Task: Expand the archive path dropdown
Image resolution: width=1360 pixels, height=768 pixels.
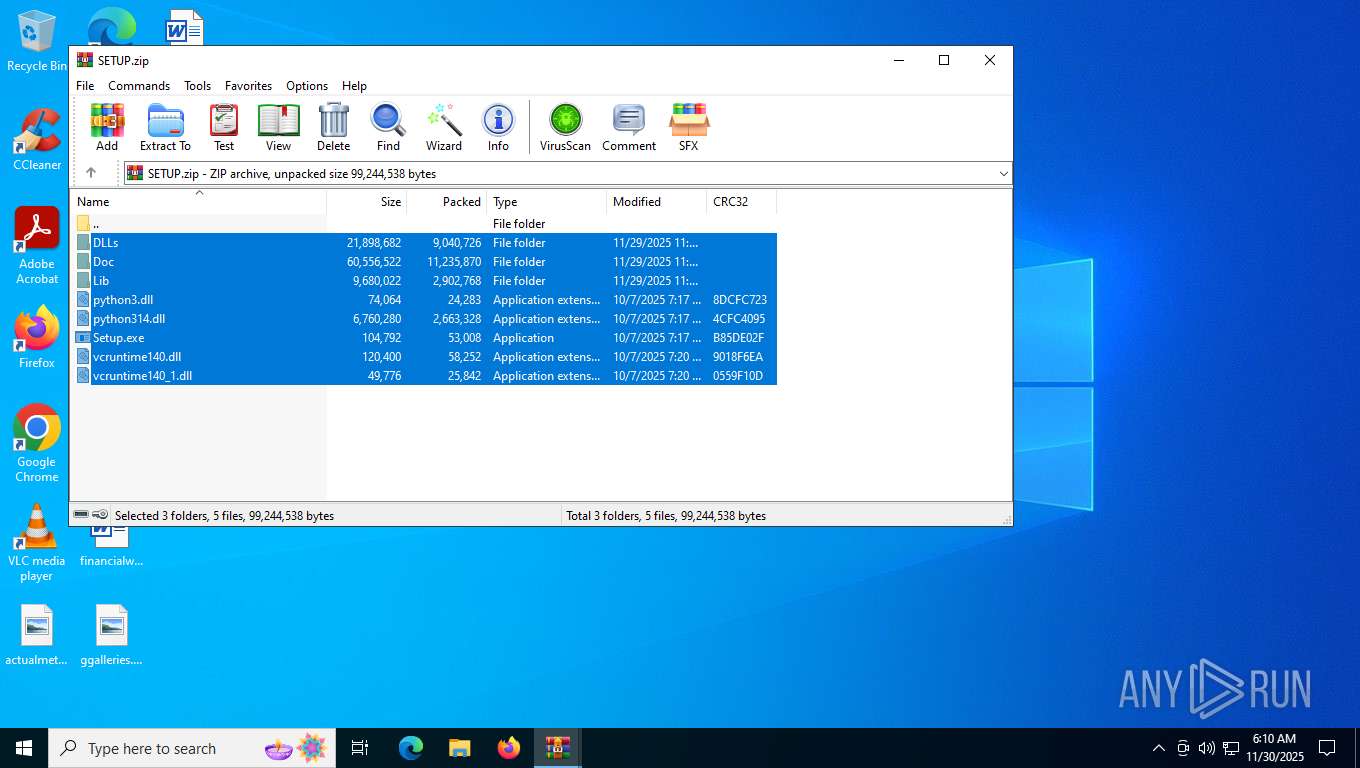Action: pos(1003,174)
